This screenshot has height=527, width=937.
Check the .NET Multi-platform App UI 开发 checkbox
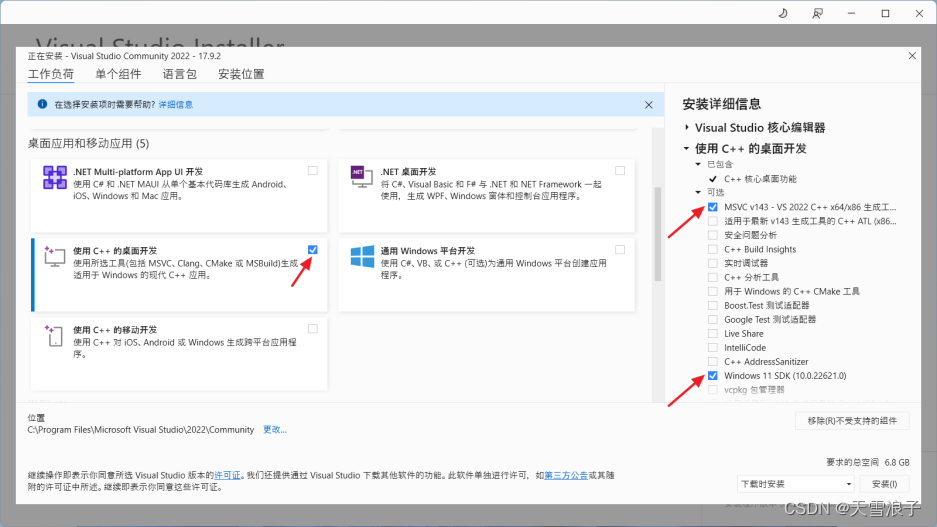click(x=313, y=171)
